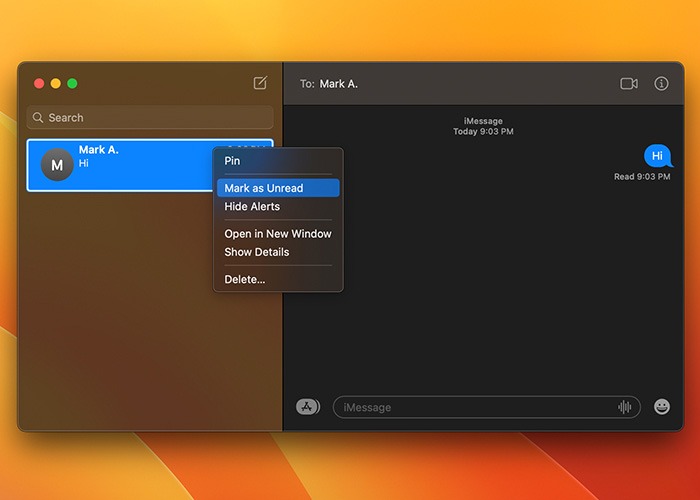The height and width of the screenshot is (500, 700).
Task: Click the blue Hi message bubble
Action: 658,156
